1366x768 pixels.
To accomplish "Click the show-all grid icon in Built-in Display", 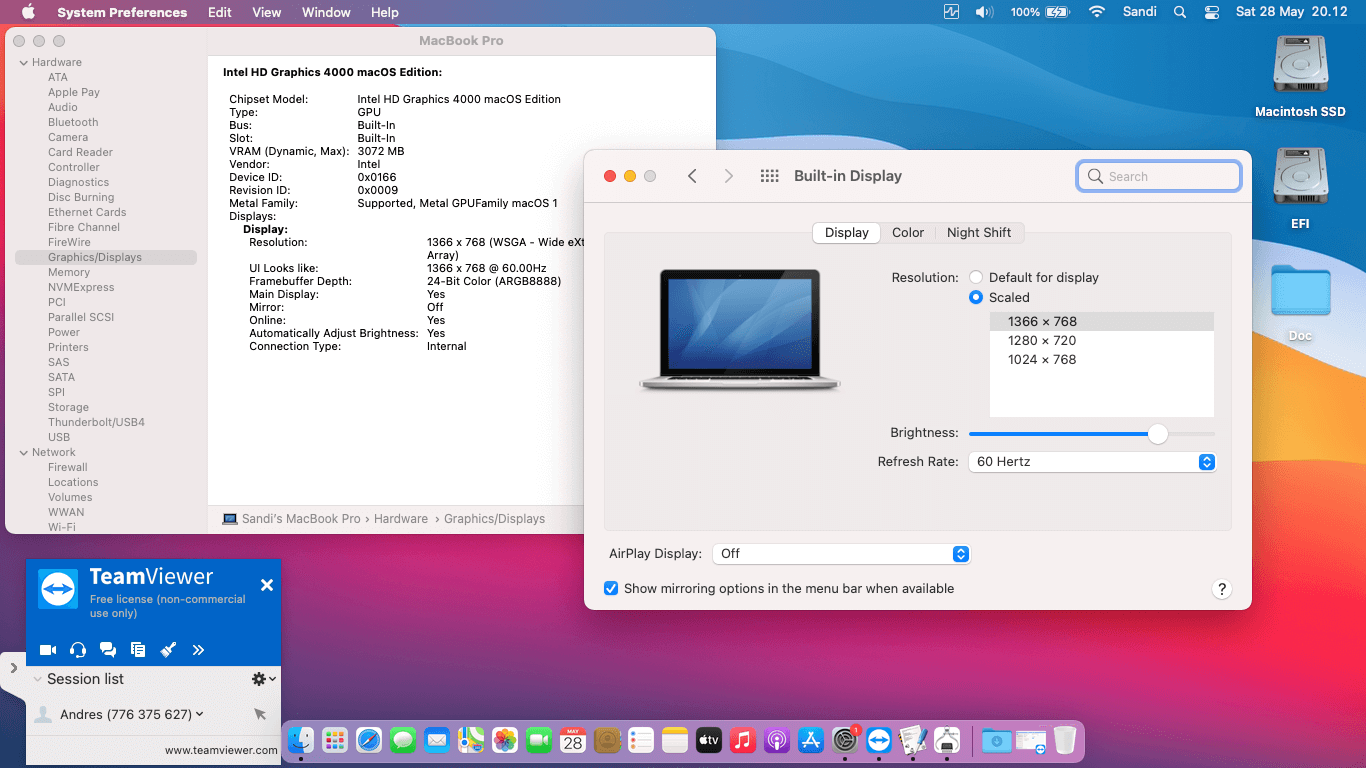I will [x=769, y=176].
